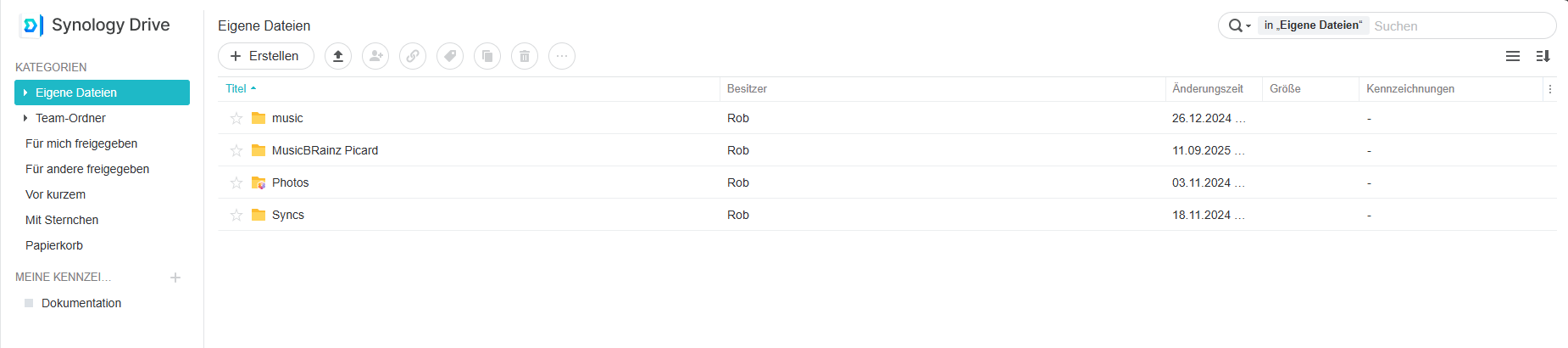
Task: Expand the Team-Ordner tree arrow
Action: pyautogui.click(x=25, y=118)
